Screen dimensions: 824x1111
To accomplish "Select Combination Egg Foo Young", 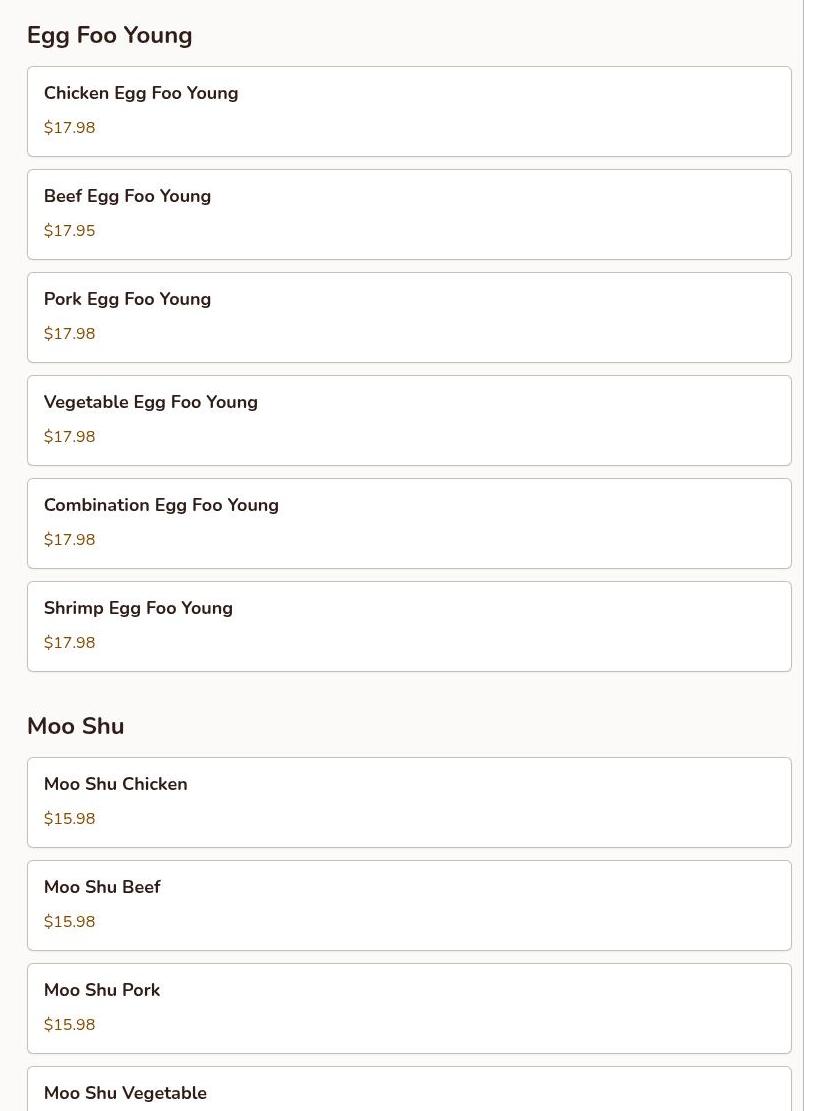I will 161,505.
